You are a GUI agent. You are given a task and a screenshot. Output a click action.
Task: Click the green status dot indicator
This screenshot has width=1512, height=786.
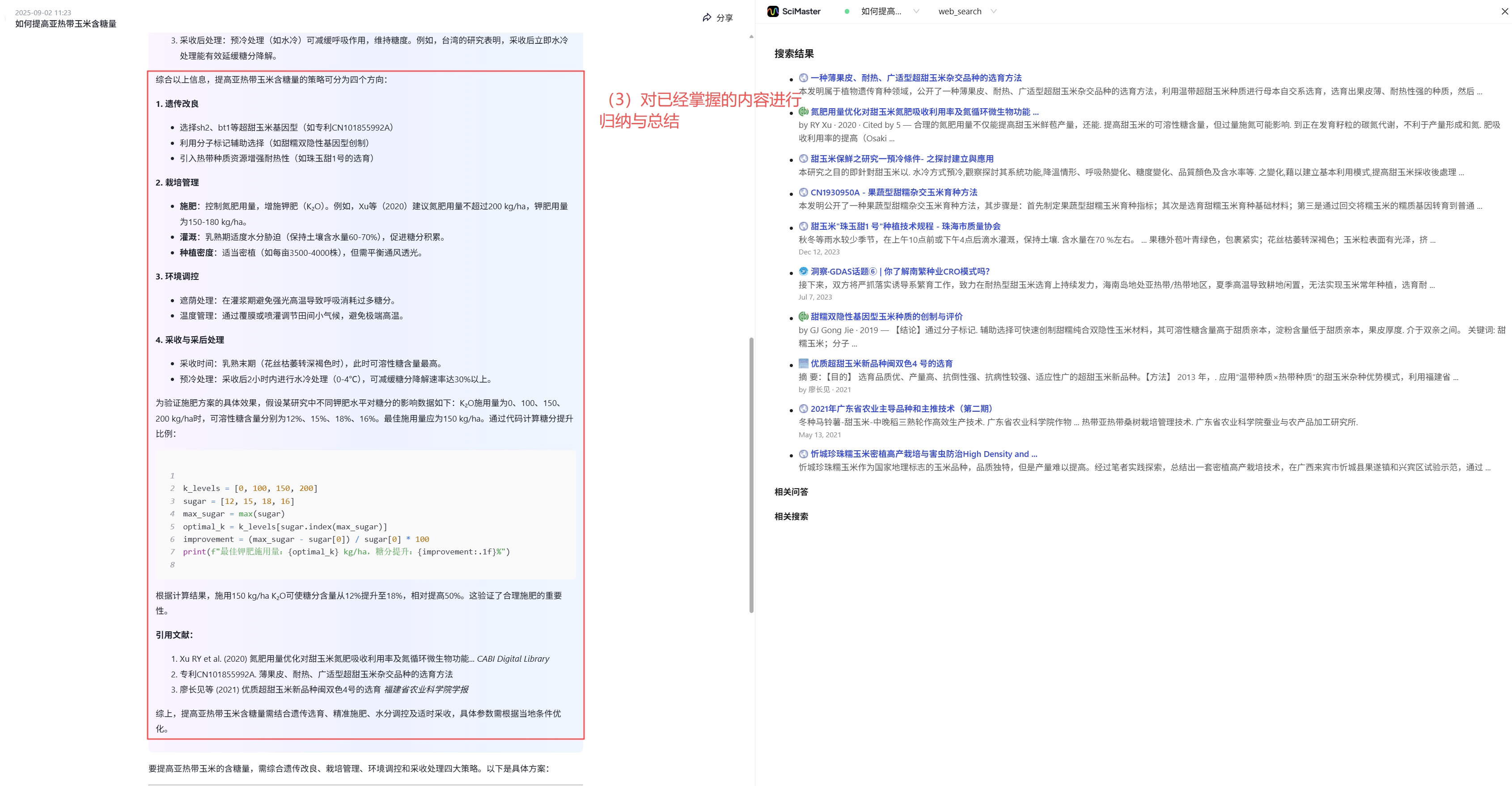pyautogui.click(x=847, y=11)
